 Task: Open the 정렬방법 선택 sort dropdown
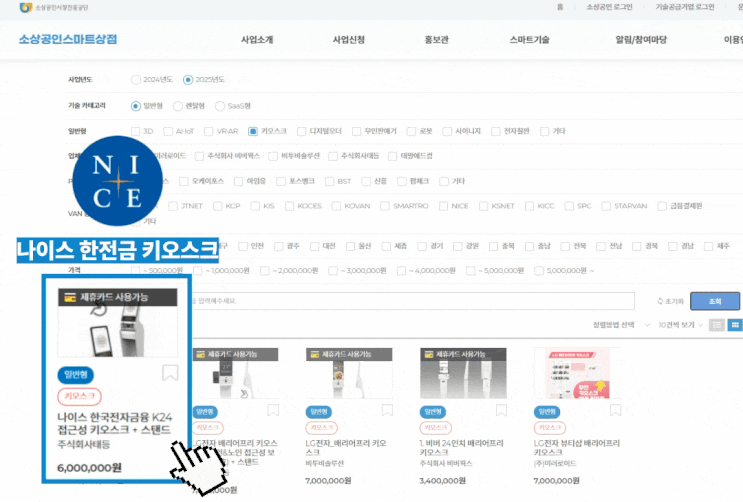point(621,325)
